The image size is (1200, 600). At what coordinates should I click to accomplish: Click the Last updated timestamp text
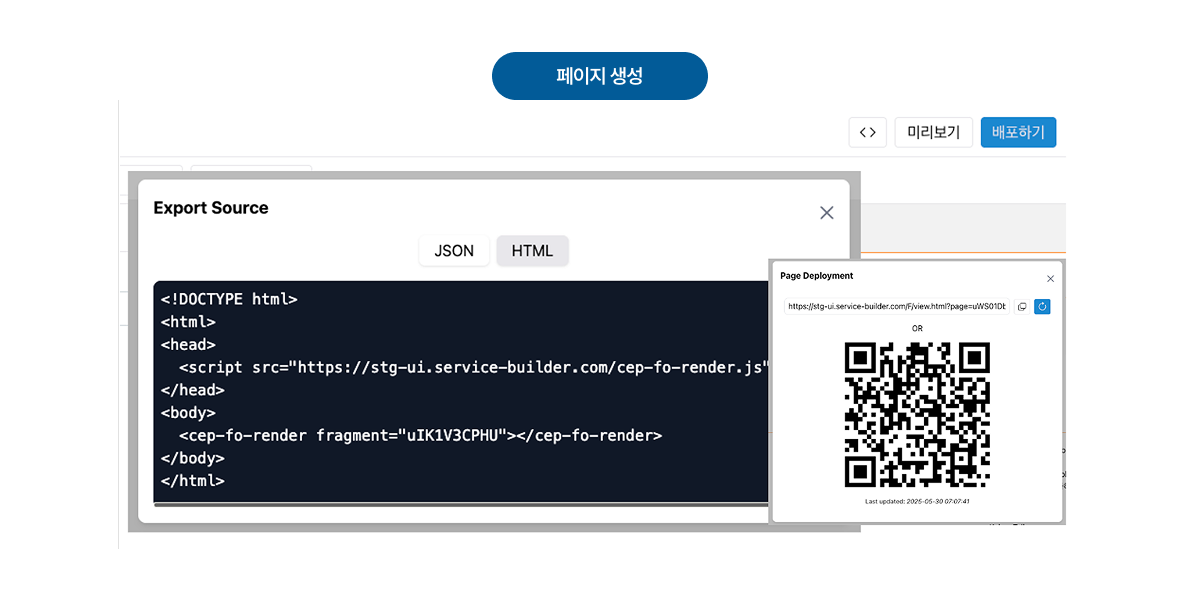[917, 501]
